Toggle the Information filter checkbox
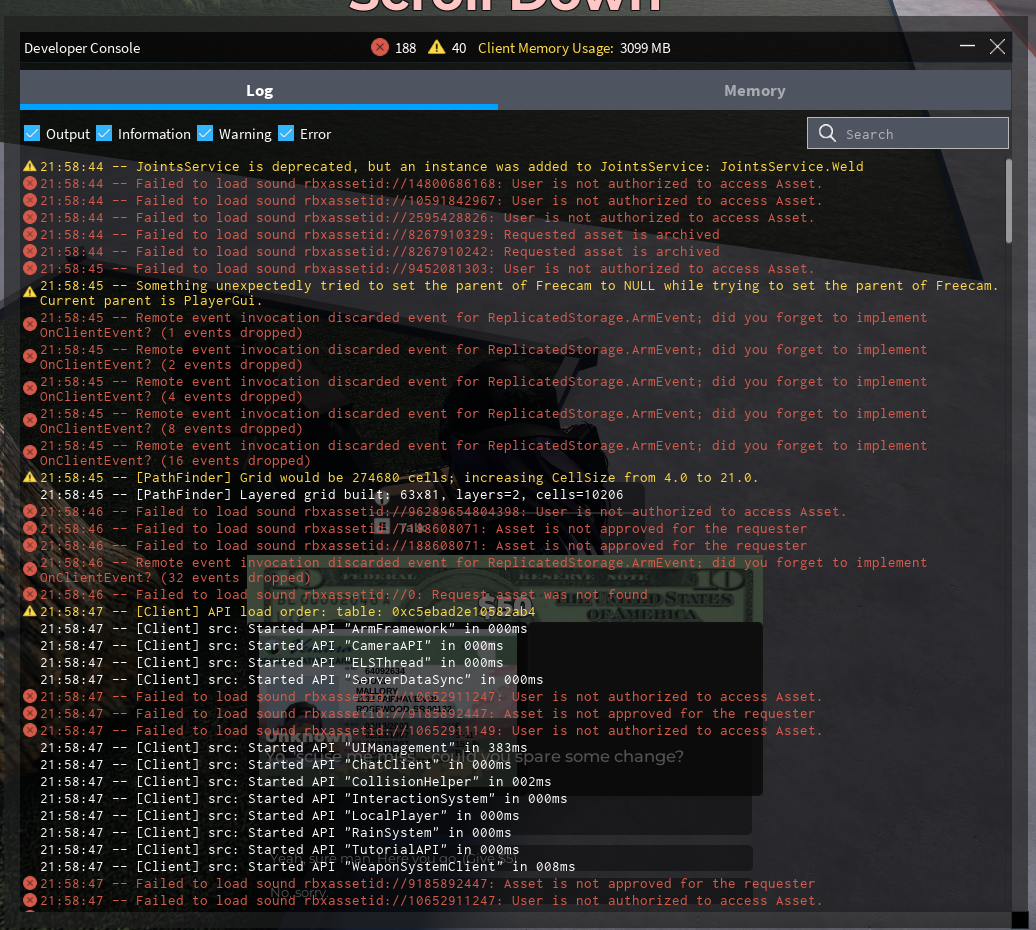Image resolution: width=1036 pixels, height=930 pixels. point(104,133)
